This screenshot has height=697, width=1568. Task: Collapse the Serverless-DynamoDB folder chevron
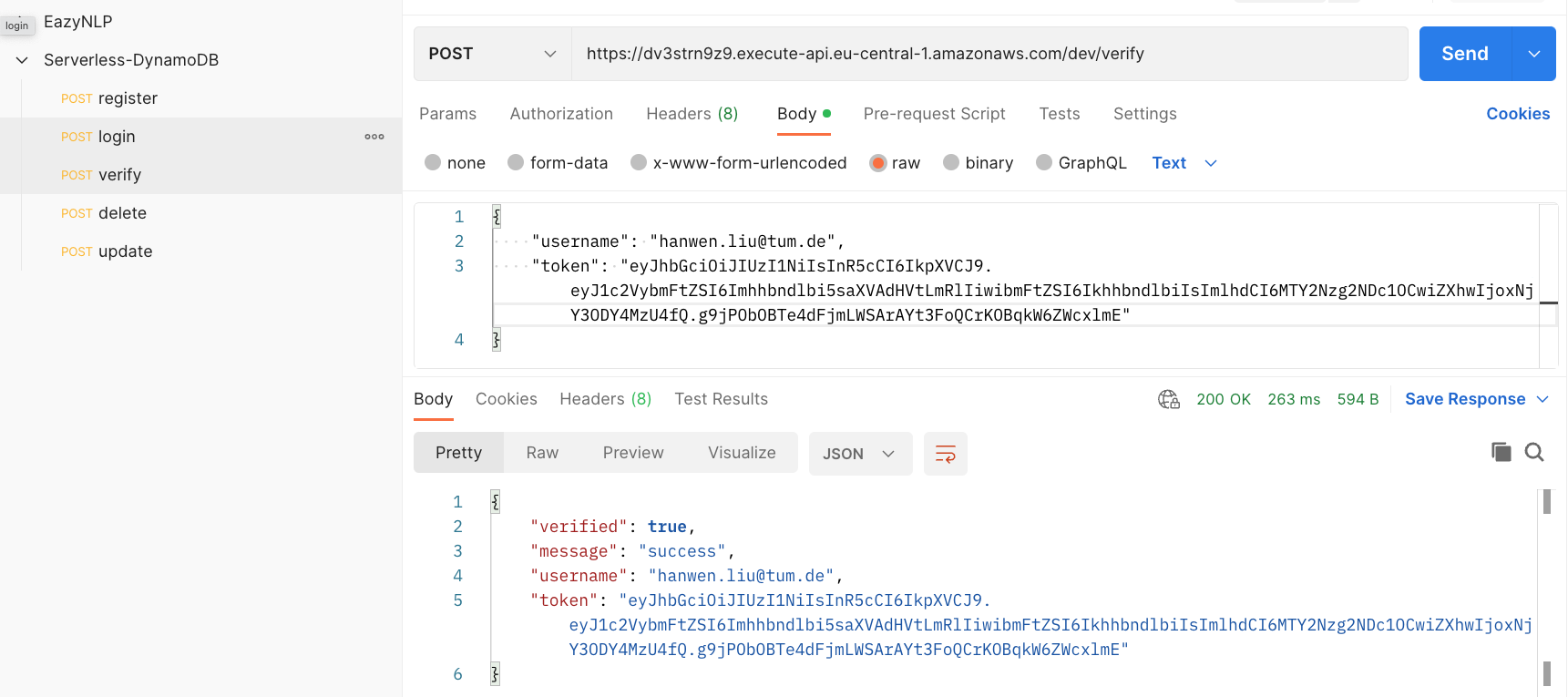(x=22, y=60)
